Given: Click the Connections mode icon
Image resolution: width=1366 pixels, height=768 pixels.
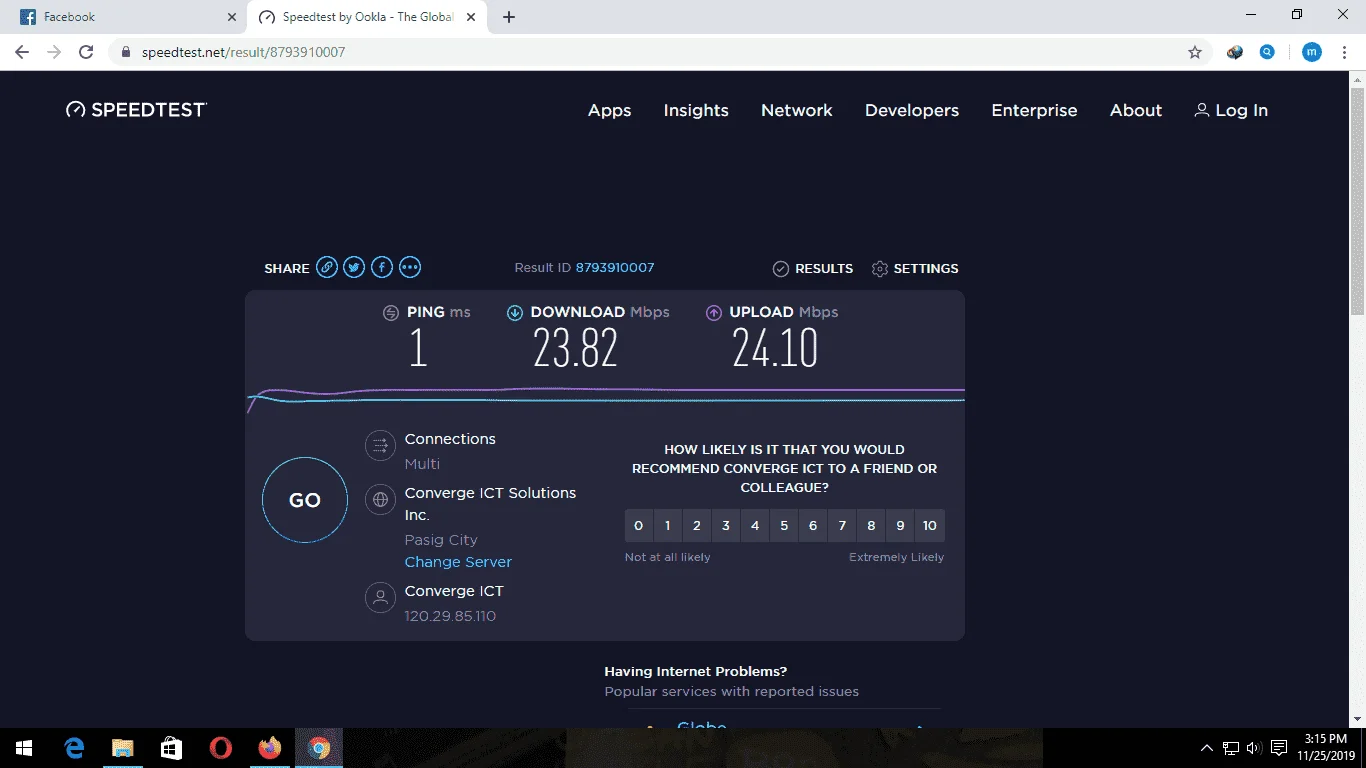Looking at the screenshot, I should [380, 445].
